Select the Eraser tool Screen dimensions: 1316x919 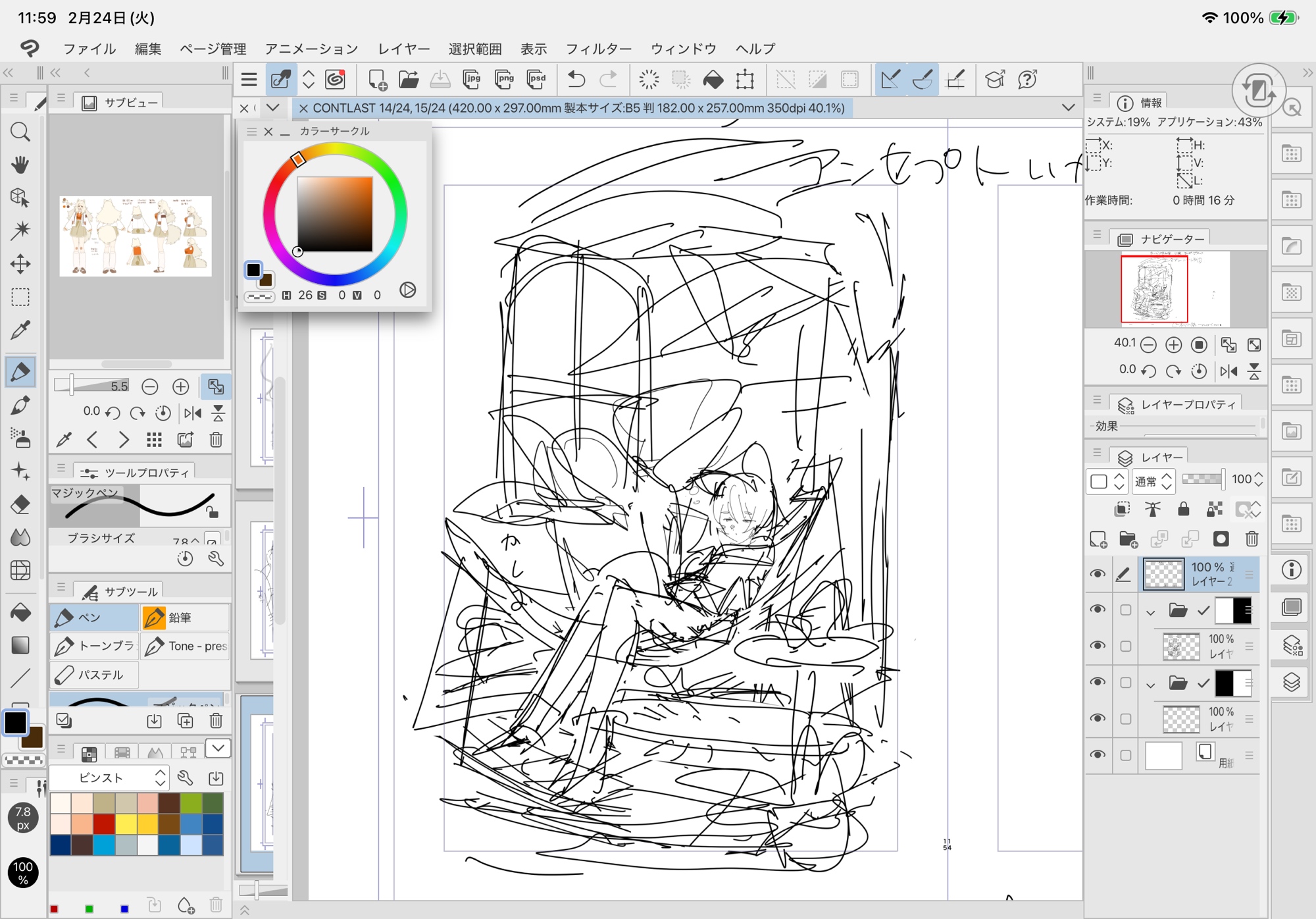[x=20, y=505]
